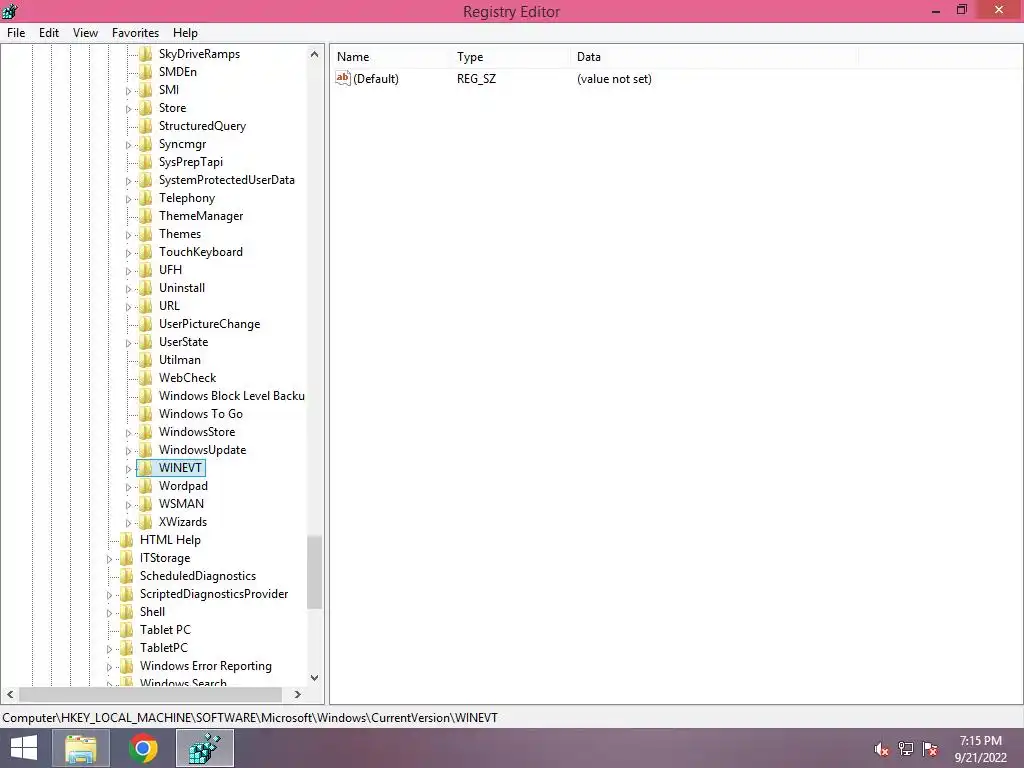Select the TabletPC key label
The image size is (1024, 768).
pos(164,648)
